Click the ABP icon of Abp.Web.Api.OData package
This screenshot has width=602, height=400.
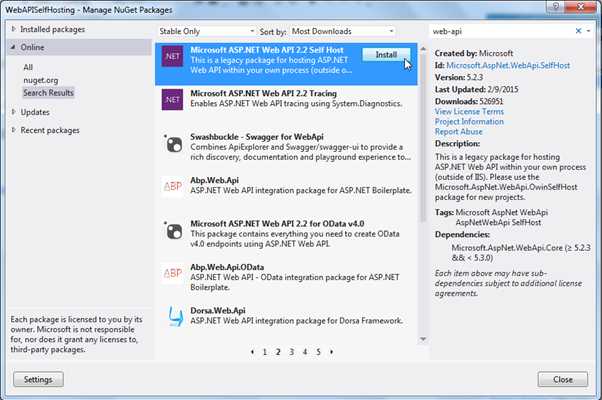pos(172,273)
